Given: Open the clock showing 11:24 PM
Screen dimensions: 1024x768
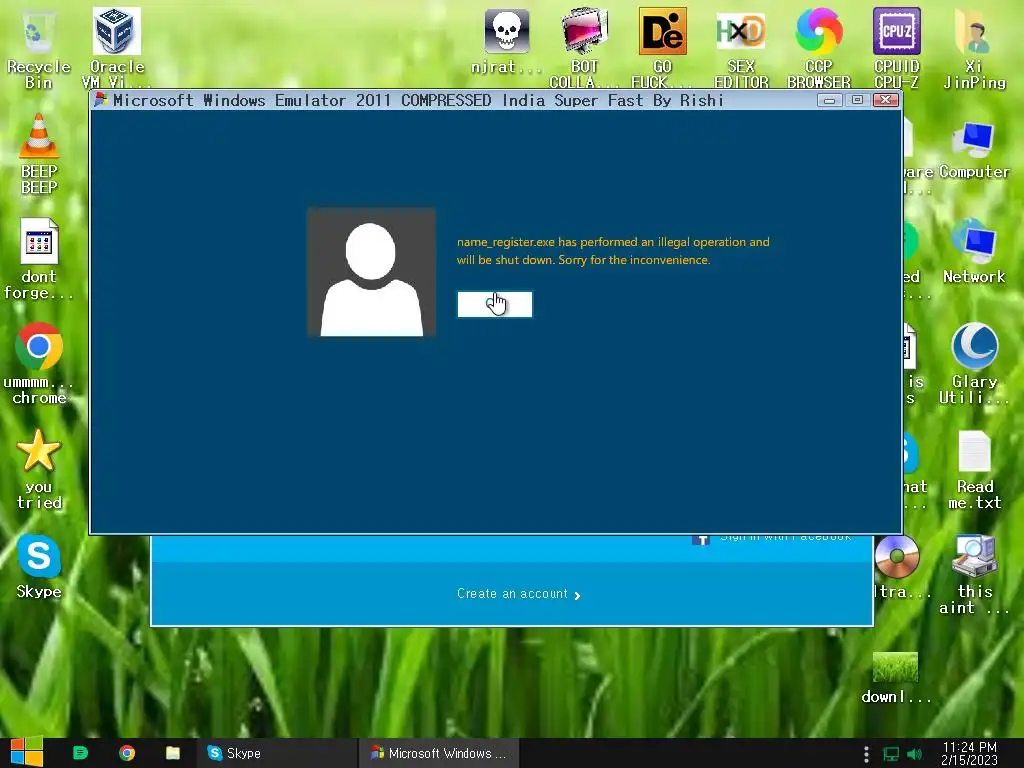Looking at the screenshot, I should (970, 753).
